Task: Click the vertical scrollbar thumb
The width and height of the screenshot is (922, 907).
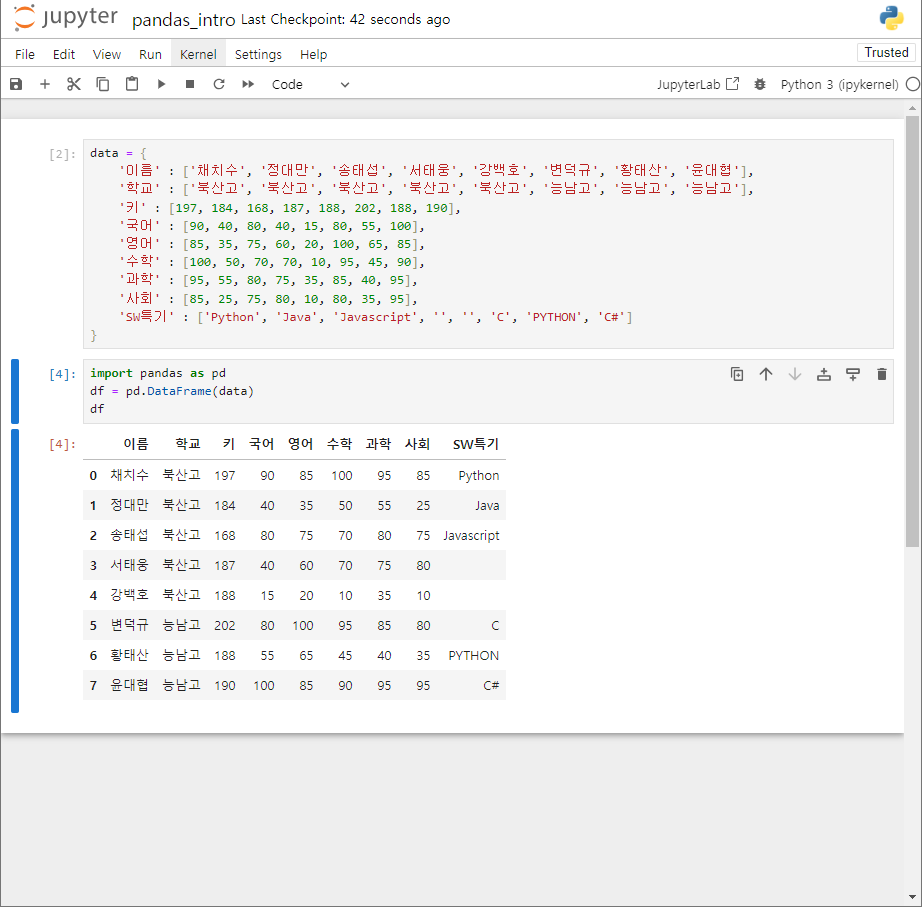Action: 912,331
